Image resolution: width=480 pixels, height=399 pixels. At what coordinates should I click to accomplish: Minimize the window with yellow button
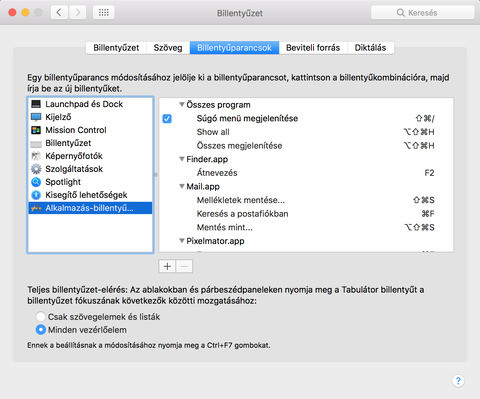(25, 13)
